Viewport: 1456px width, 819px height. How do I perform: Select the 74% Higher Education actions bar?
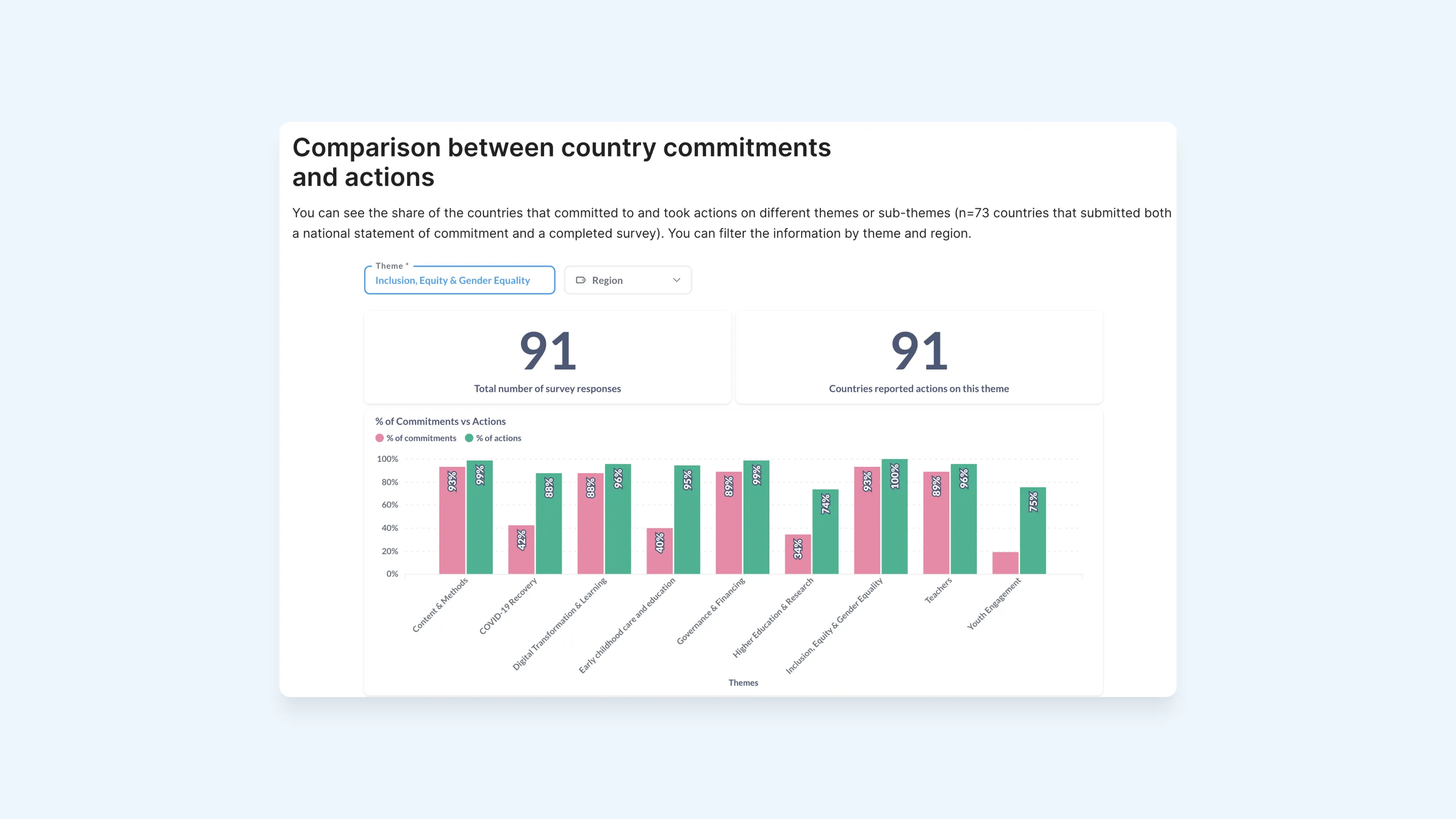tap(825, 532)
